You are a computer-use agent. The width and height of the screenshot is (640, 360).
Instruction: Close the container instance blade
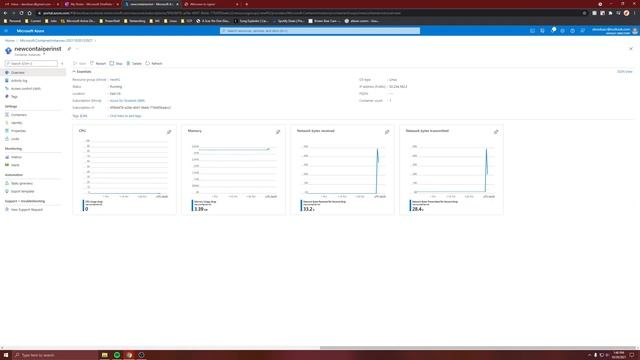pos(631,49)
